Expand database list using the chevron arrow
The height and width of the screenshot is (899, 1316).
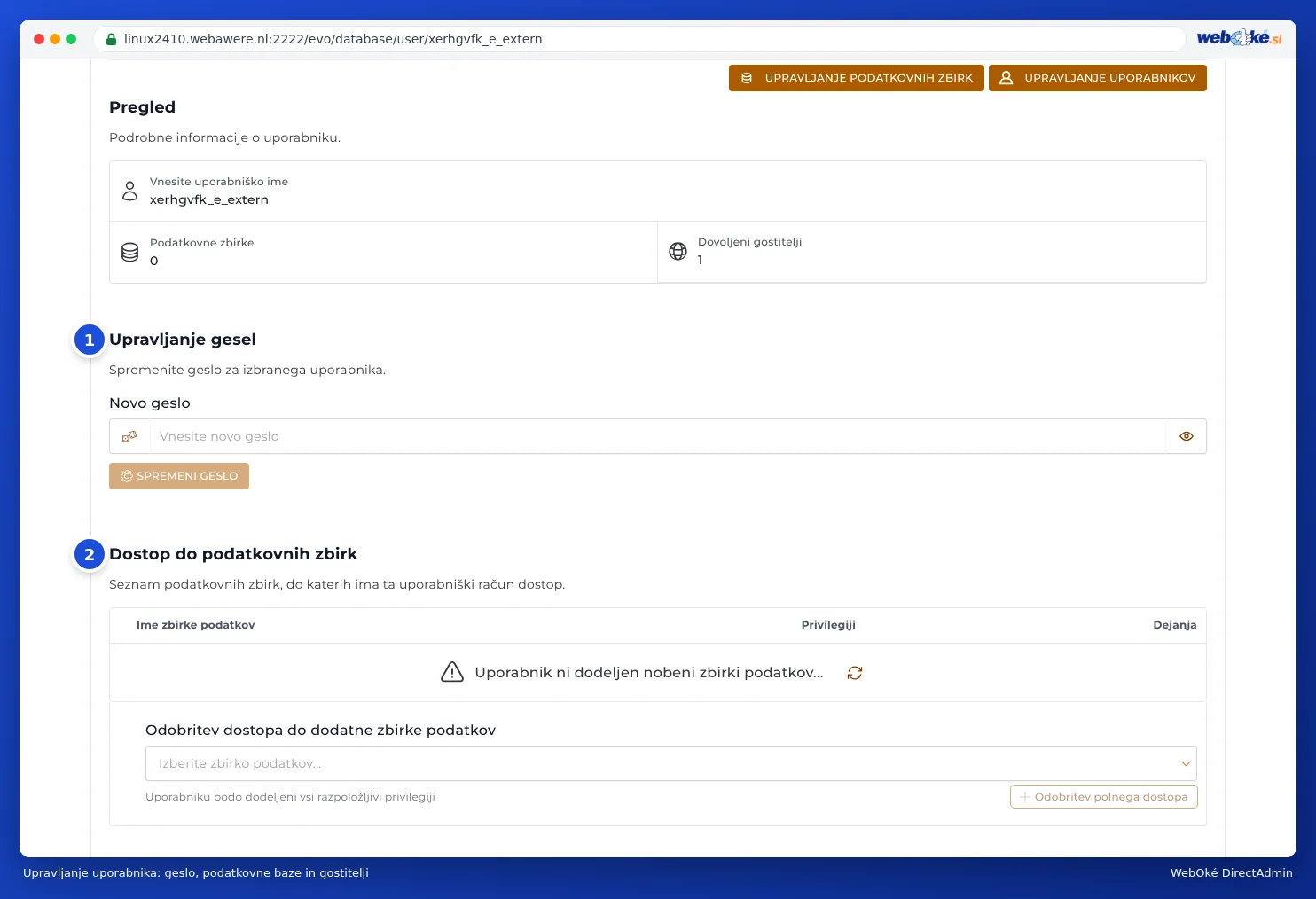tap(1186, 763)
